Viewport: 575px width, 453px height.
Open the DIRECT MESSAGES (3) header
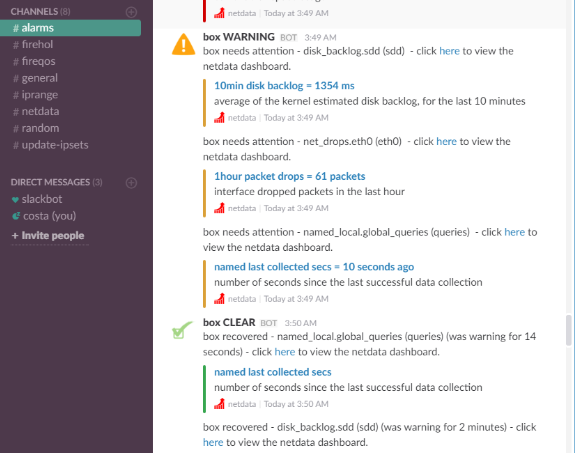click(x=56, y=182)
